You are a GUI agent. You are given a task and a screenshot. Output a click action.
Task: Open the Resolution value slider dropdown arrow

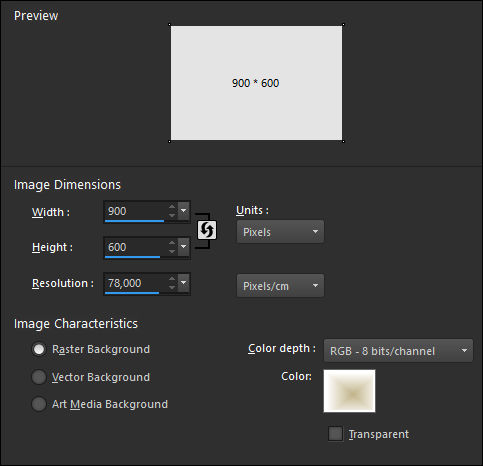(x=183, y=283)
